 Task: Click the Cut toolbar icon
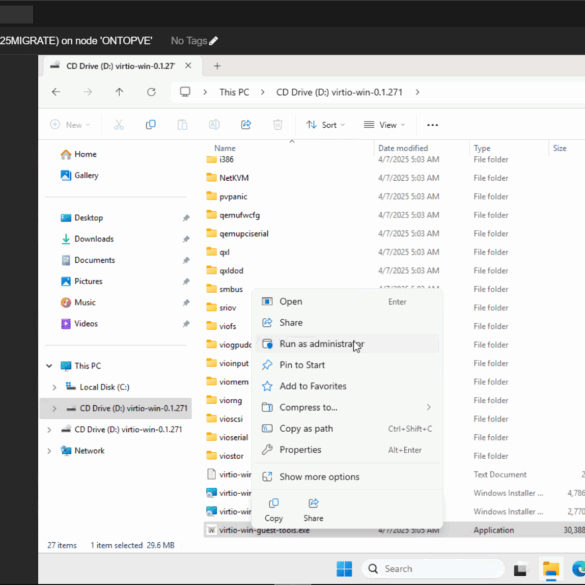(119, 125)
